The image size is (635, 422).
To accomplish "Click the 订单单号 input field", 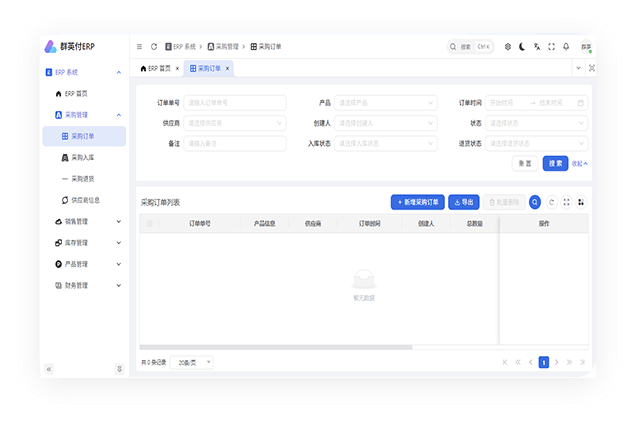I will point(235,102).
